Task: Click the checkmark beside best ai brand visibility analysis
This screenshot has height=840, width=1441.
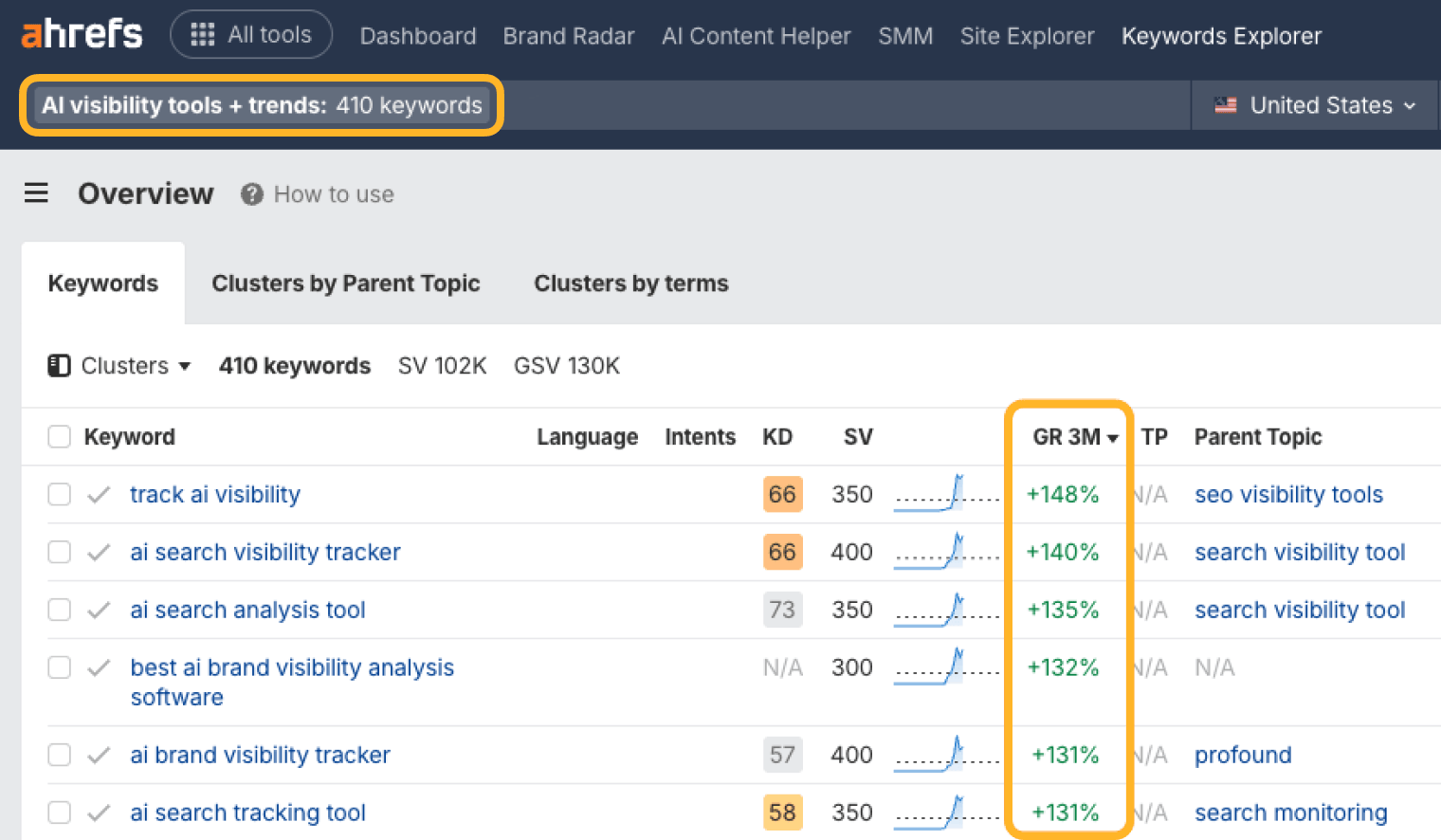Action: 99,668
